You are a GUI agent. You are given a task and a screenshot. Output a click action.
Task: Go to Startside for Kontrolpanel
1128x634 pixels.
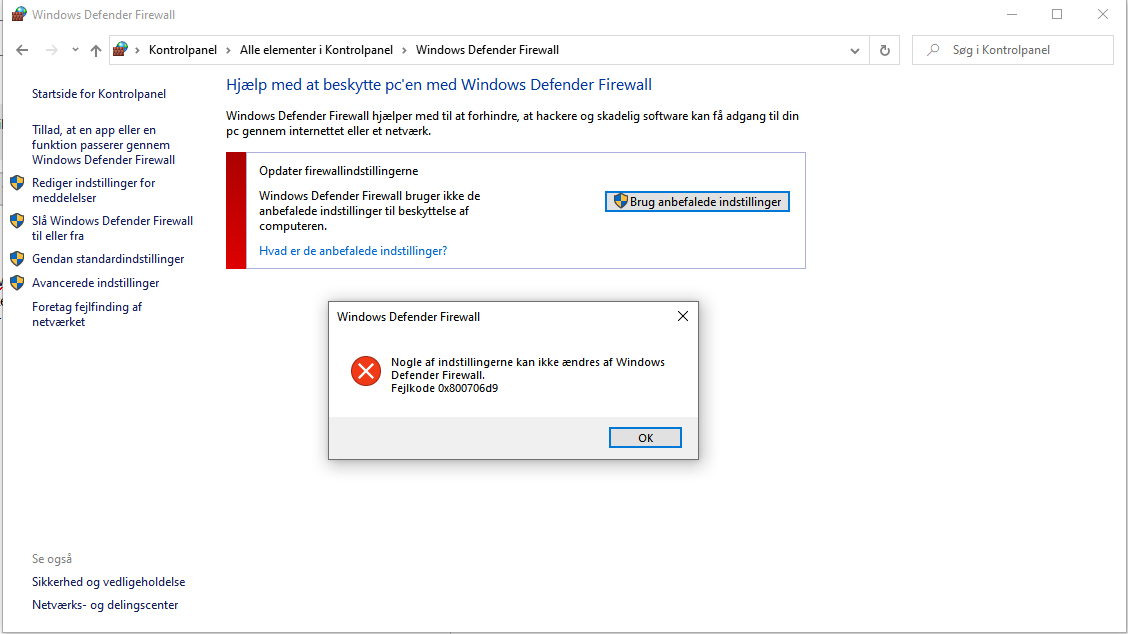(99, 94)
